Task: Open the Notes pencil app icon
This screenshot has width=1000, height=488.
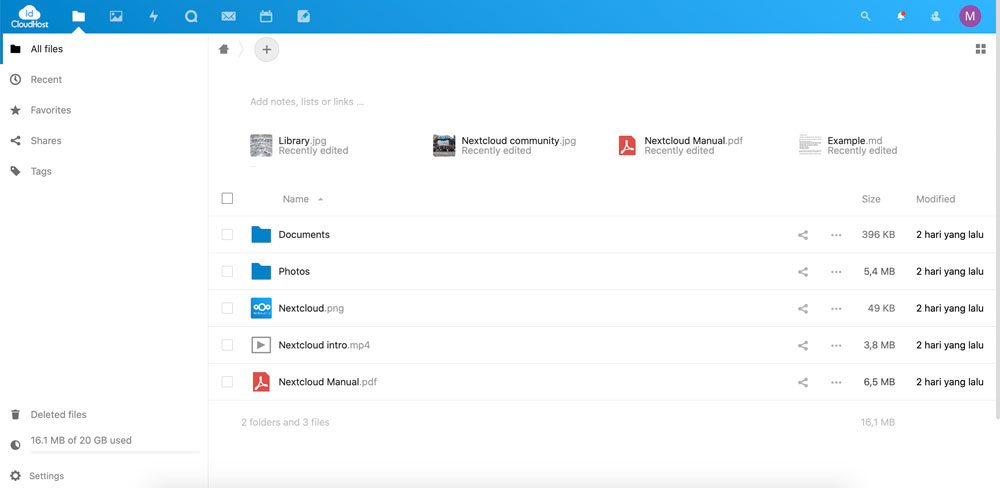Action: tap(304, 17)
